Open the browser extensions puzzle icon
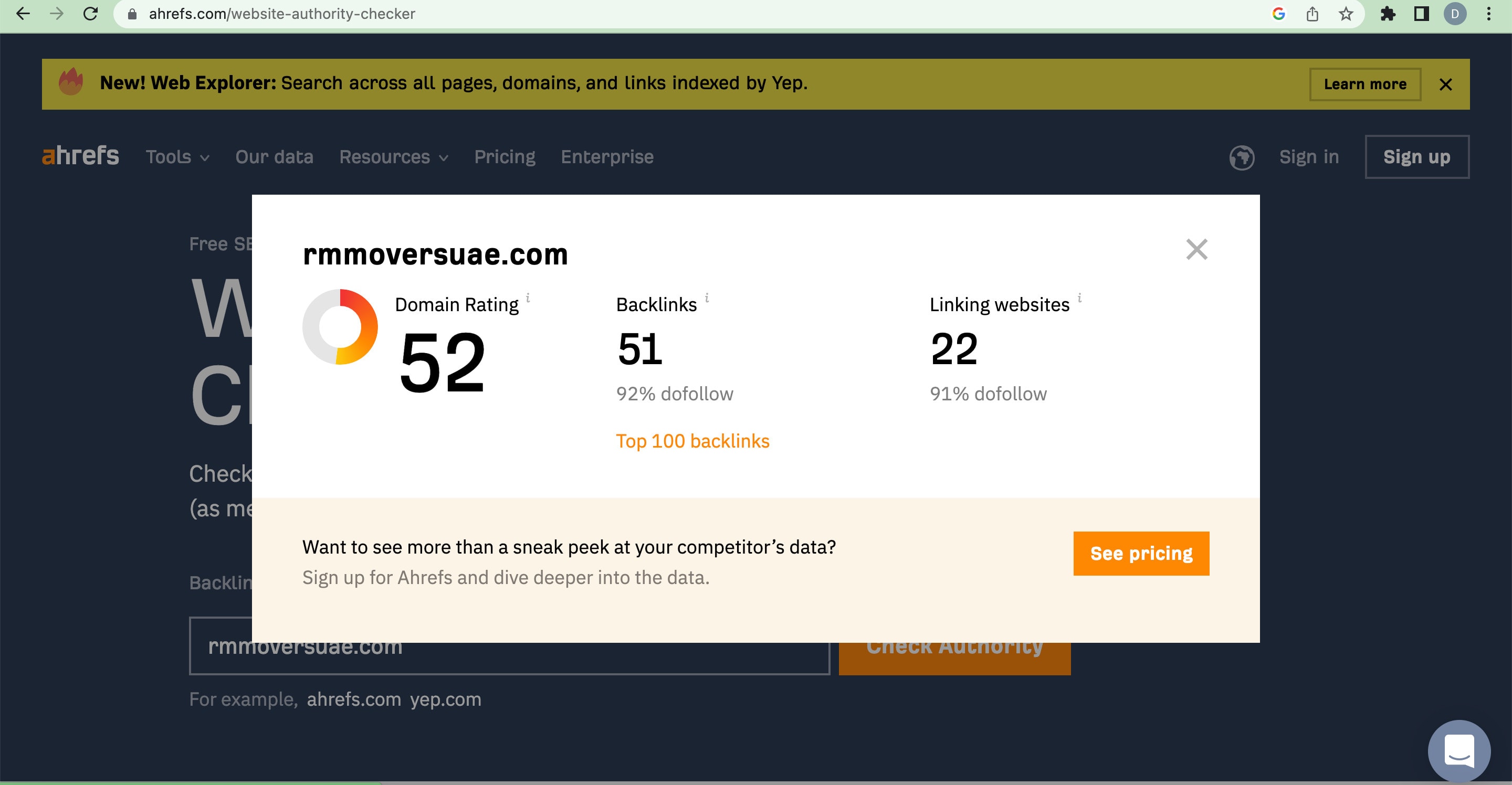 1388,14
